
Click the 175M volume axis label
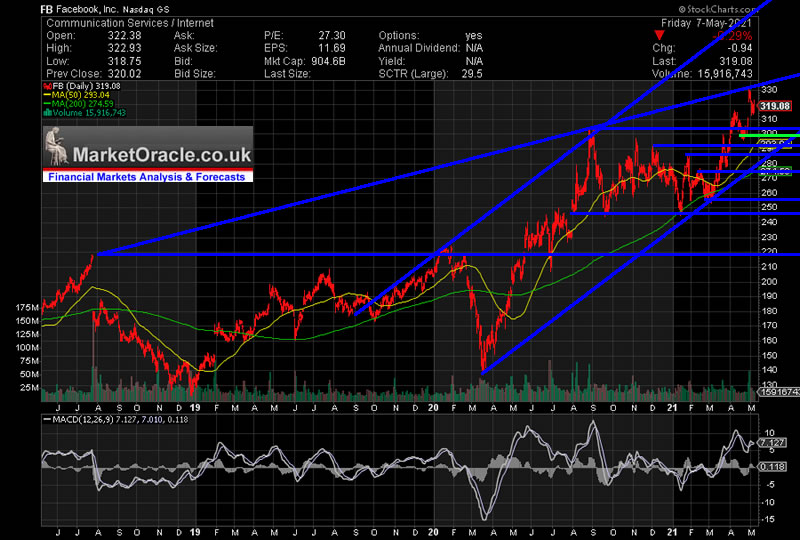pos(28,308)
